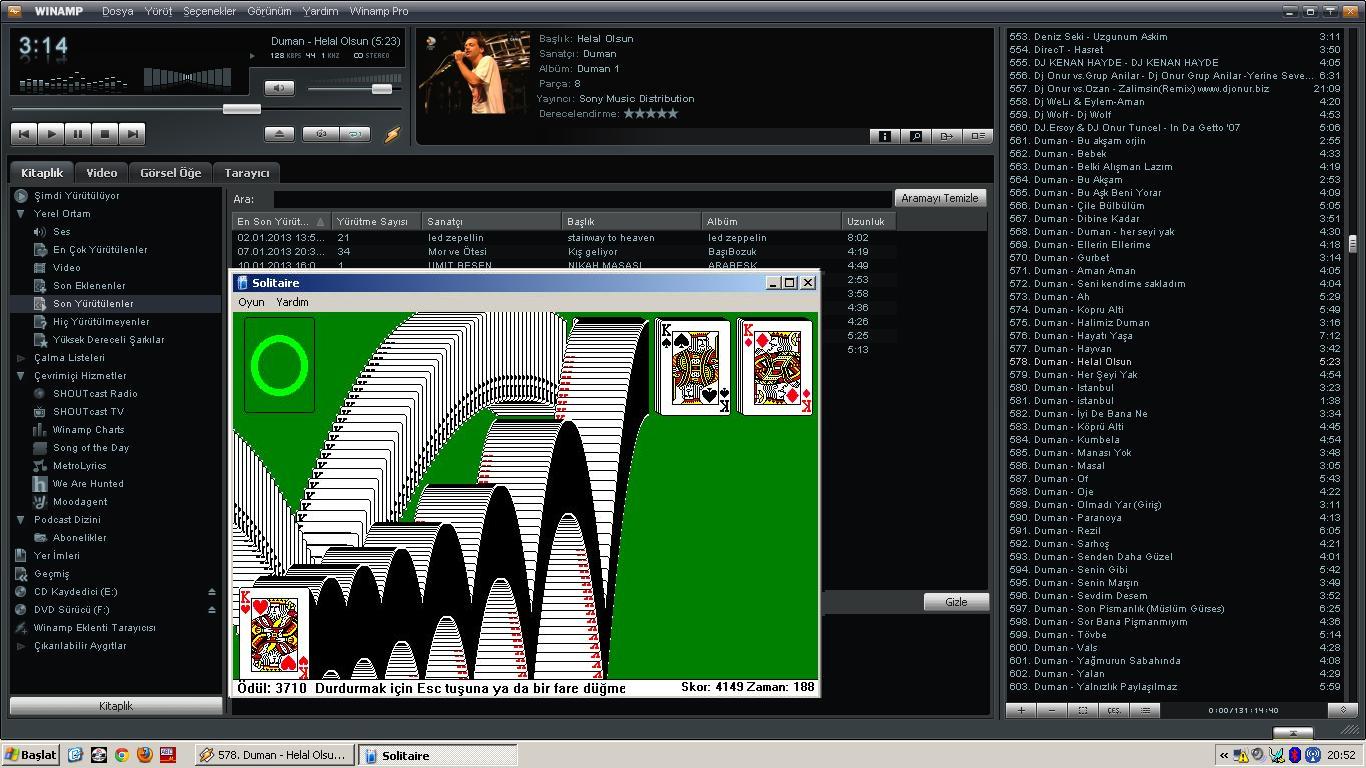Image resolution: width=1366 pixels, height=768 pixels.
Task: Open MetroLyrics service
Action: click(79, 466)
